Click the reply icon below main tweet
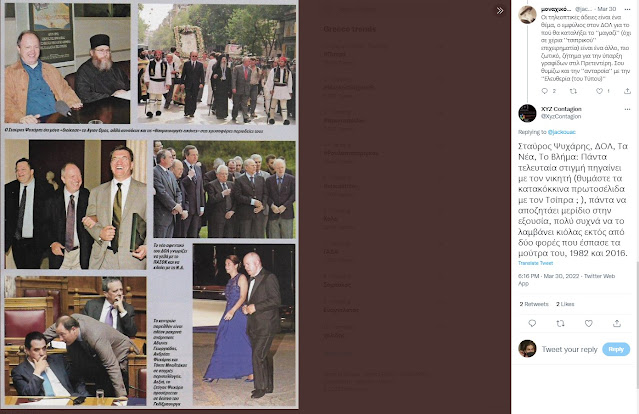 coord(532,323)
